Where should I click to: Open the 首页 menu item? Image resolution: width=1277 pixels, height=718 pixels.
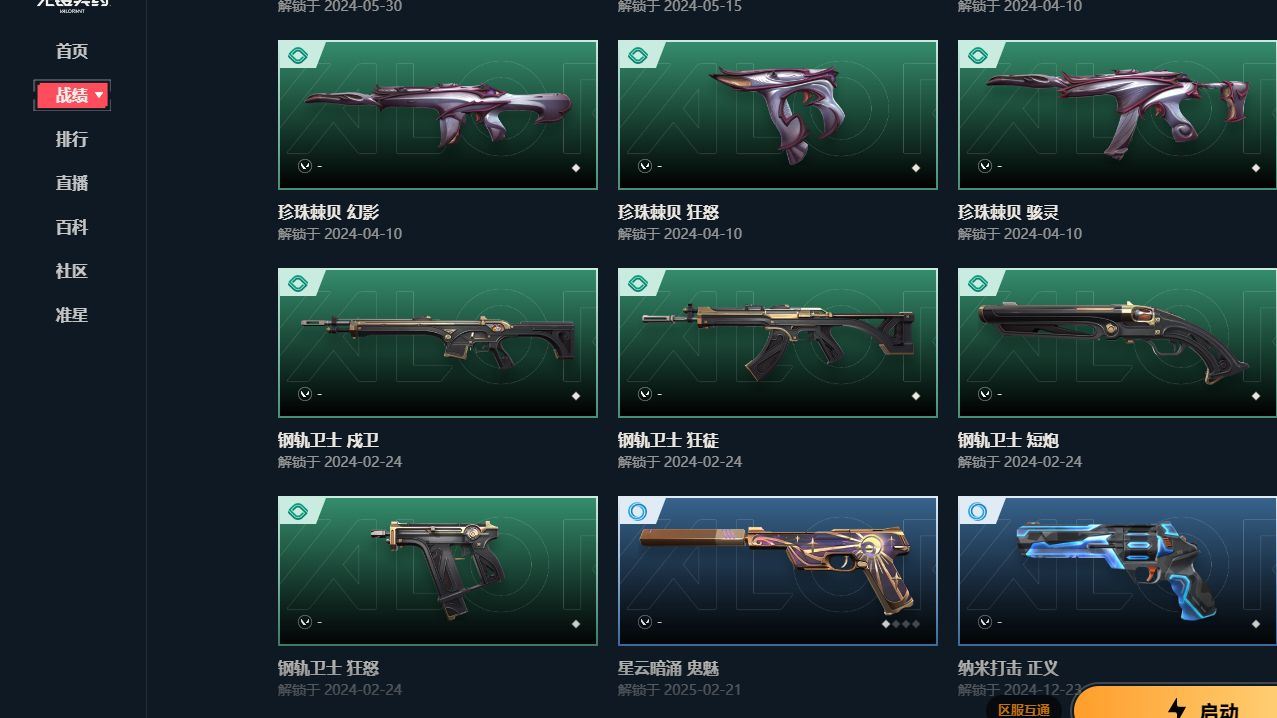coord(72,51)
